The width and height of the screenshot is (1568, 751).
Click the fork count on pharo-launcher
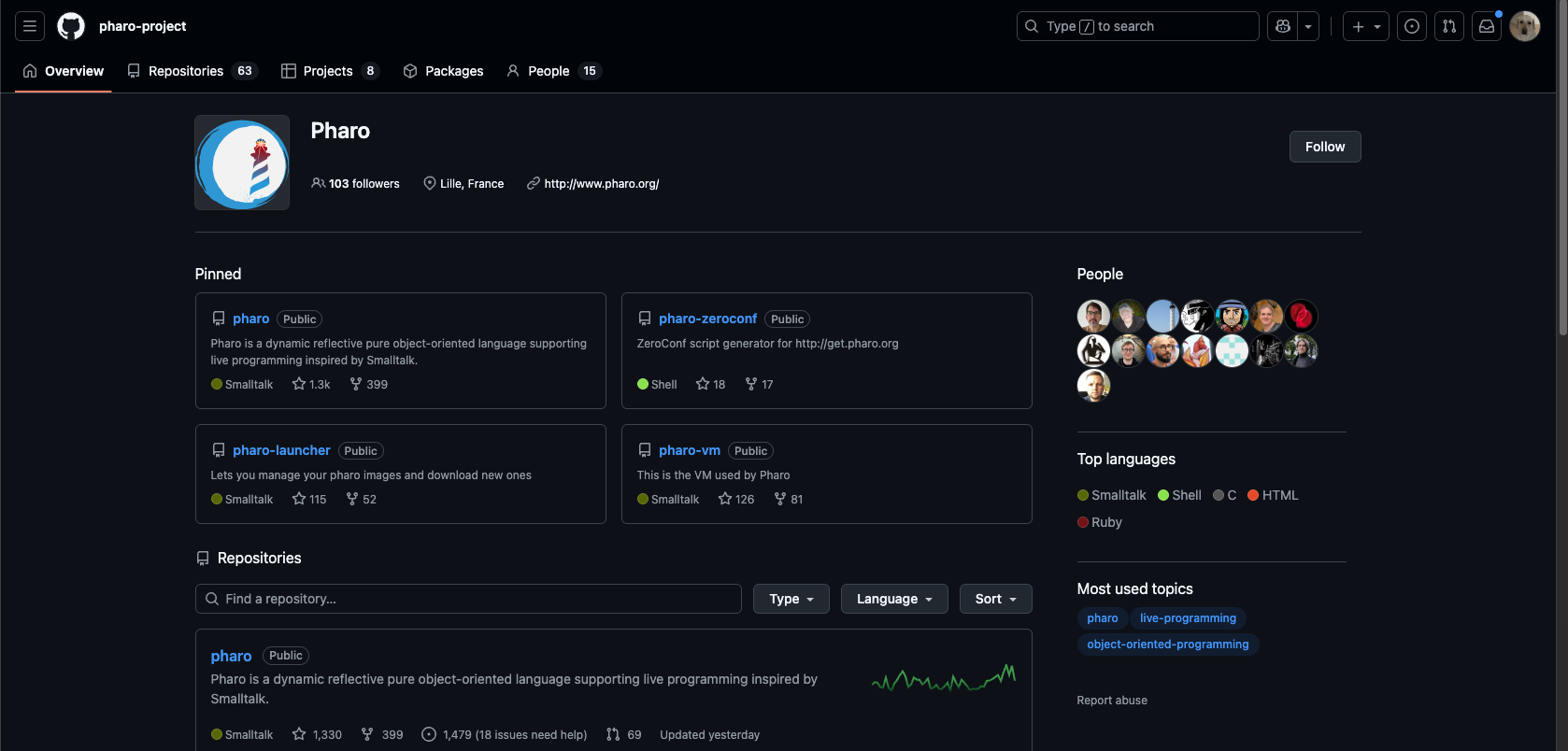(362, 499)
